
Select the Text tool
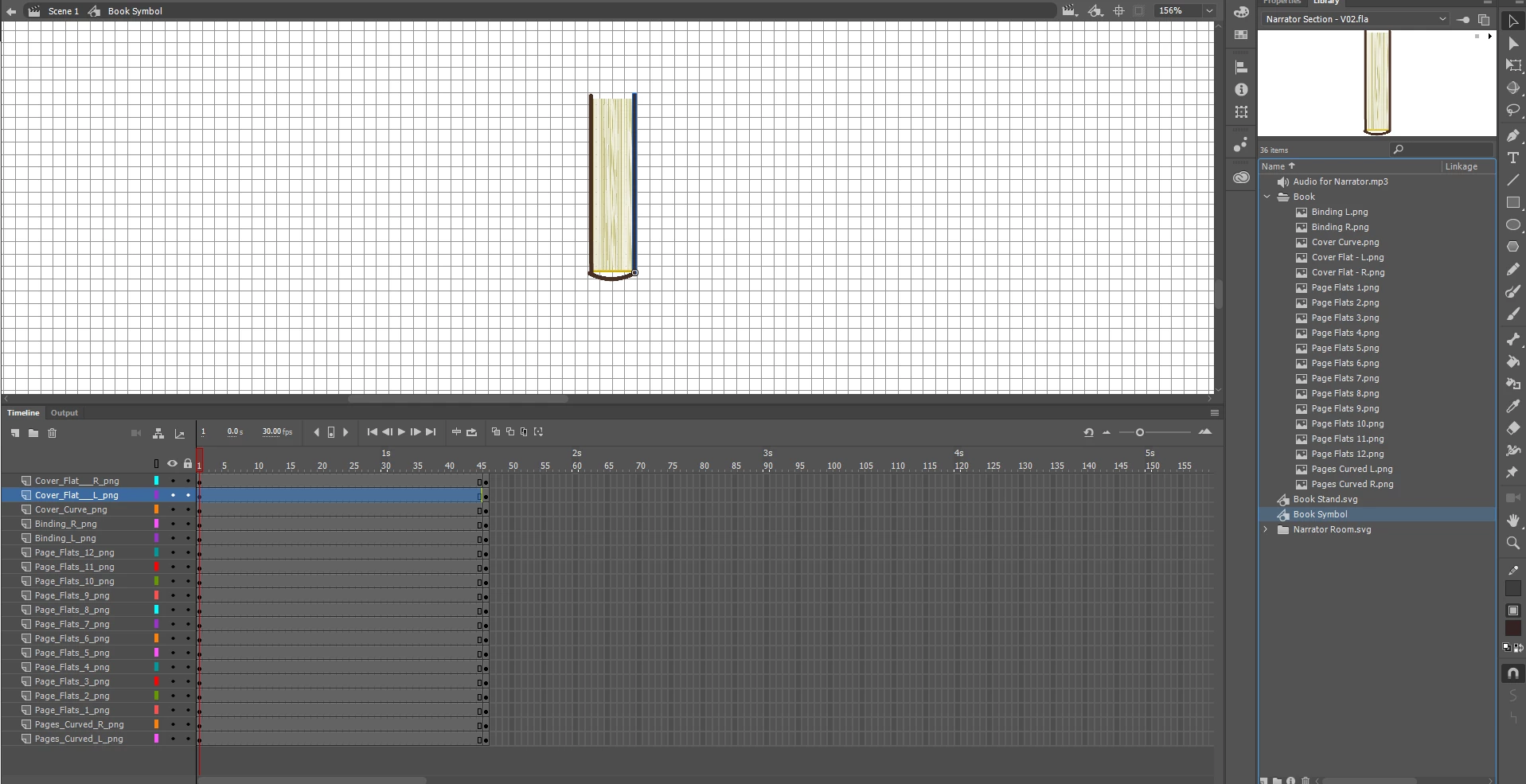pyautogui.click(x=1513, y=158)
